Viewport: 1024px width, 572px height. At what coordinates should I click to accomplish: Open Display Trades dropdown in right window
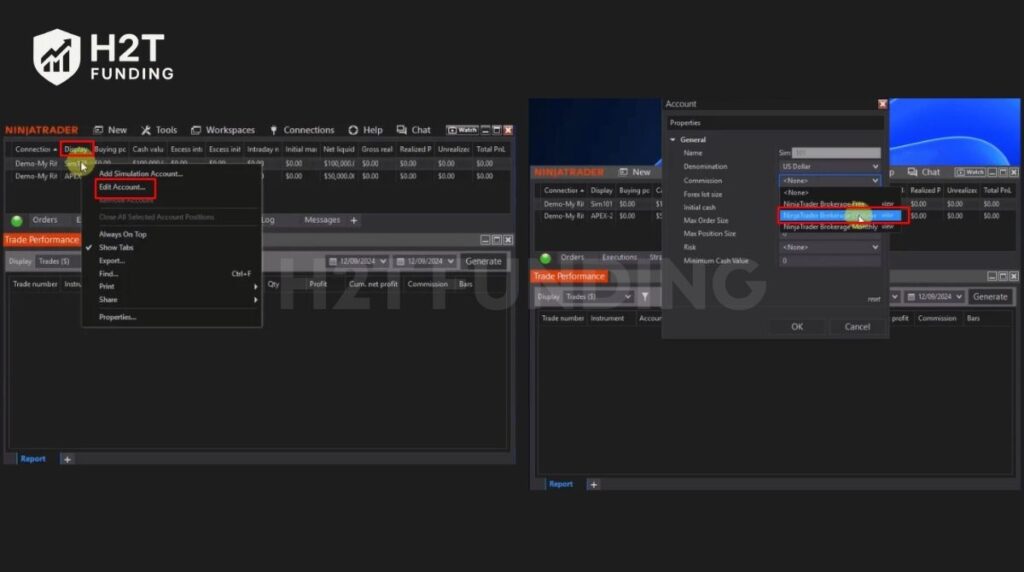coord(598,296)
